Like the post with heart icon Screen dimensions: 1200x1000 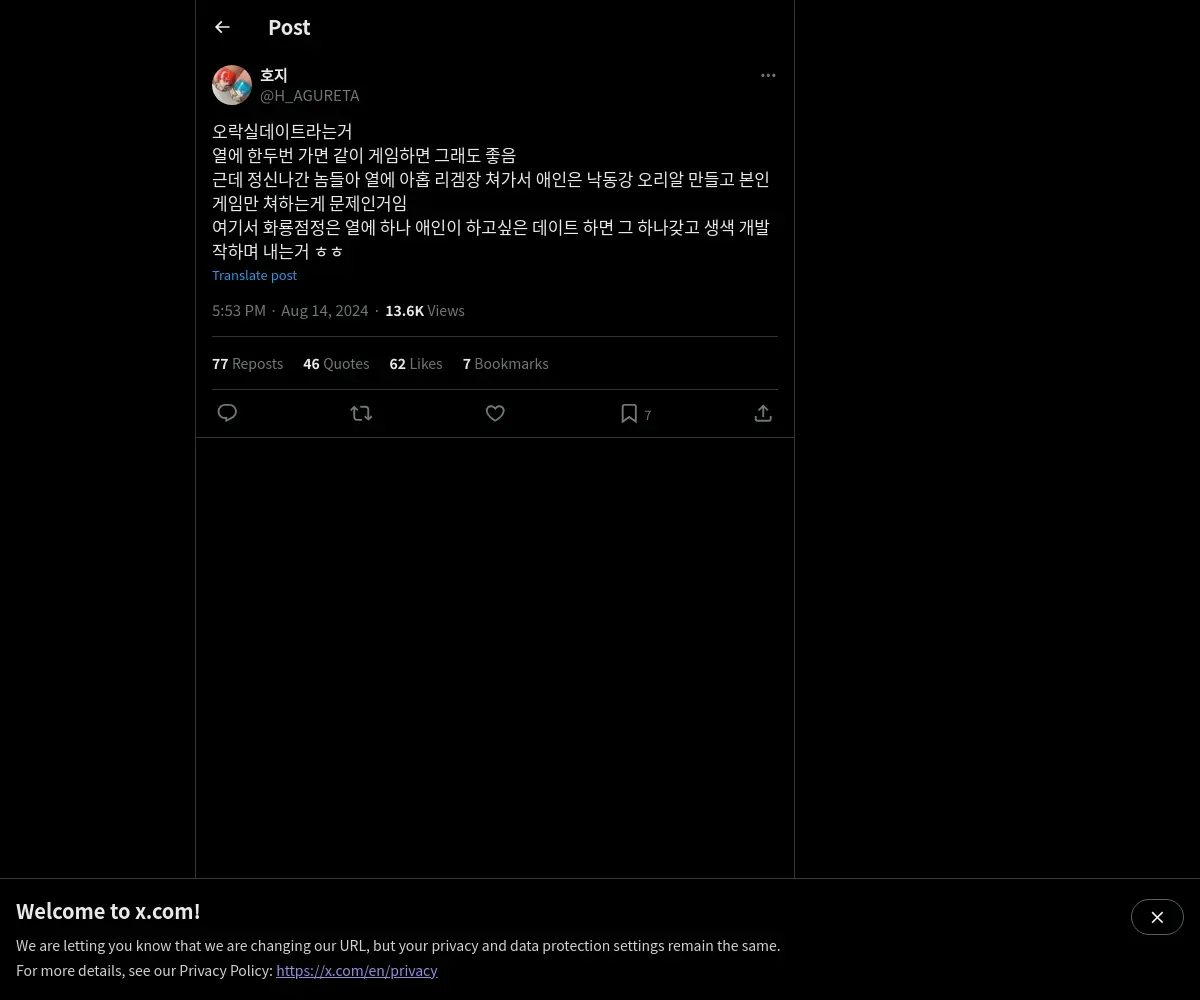click(495, 413)
